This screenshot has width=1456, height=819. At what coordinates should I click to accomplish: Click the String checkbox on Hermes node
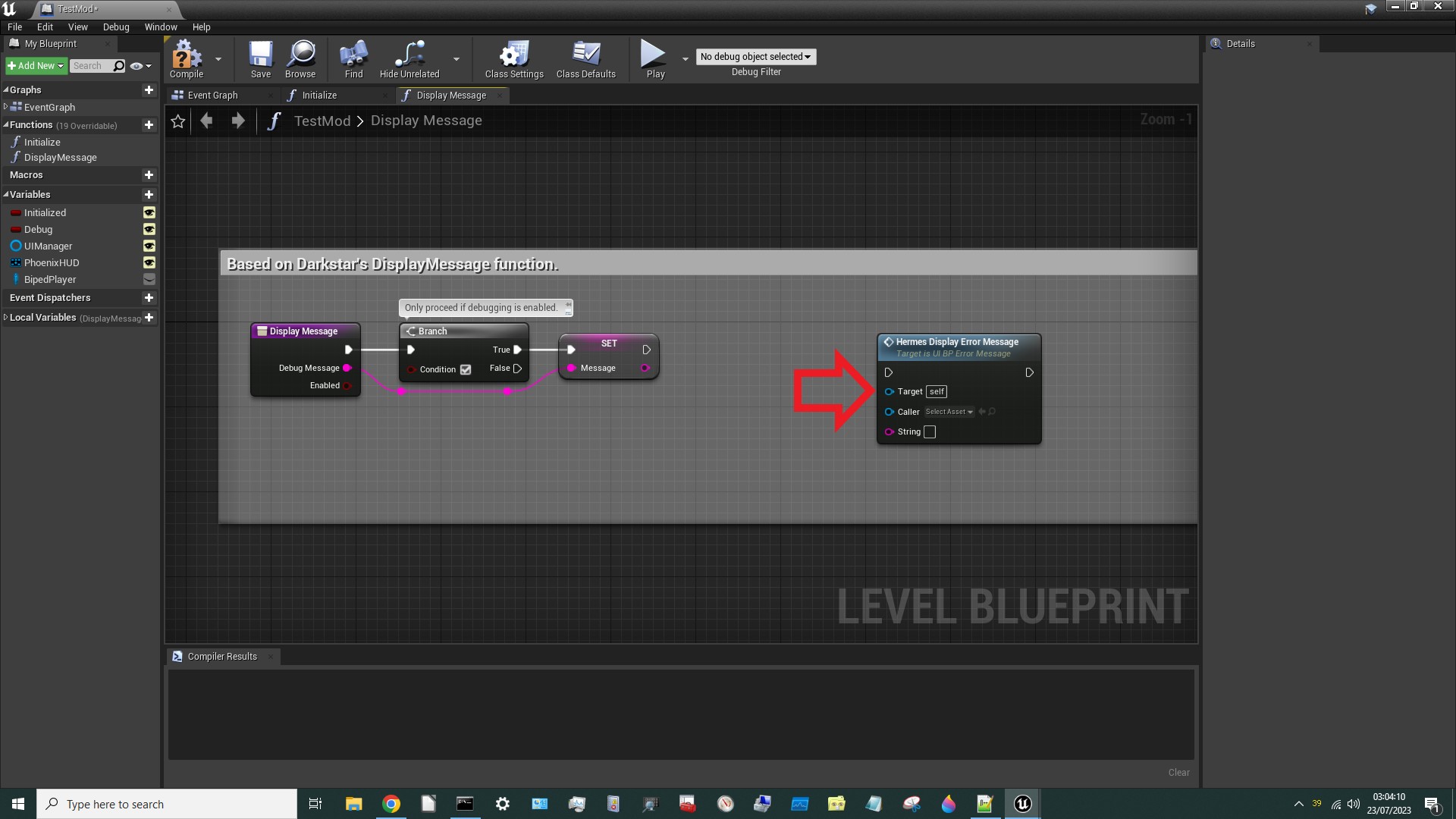tap(930, 432)
